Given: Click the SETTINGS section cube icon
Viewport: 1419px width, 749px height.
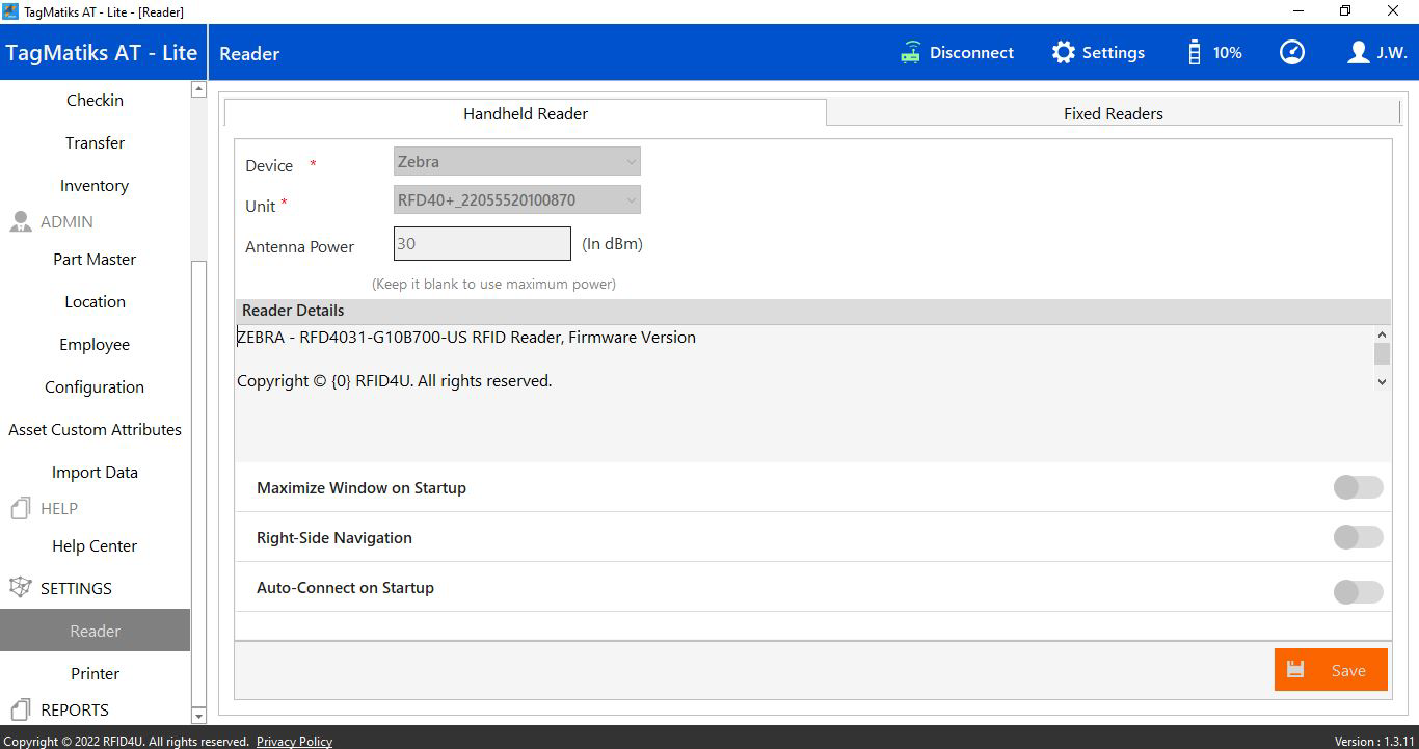Looking at the screenshot, I should point(20,588).
